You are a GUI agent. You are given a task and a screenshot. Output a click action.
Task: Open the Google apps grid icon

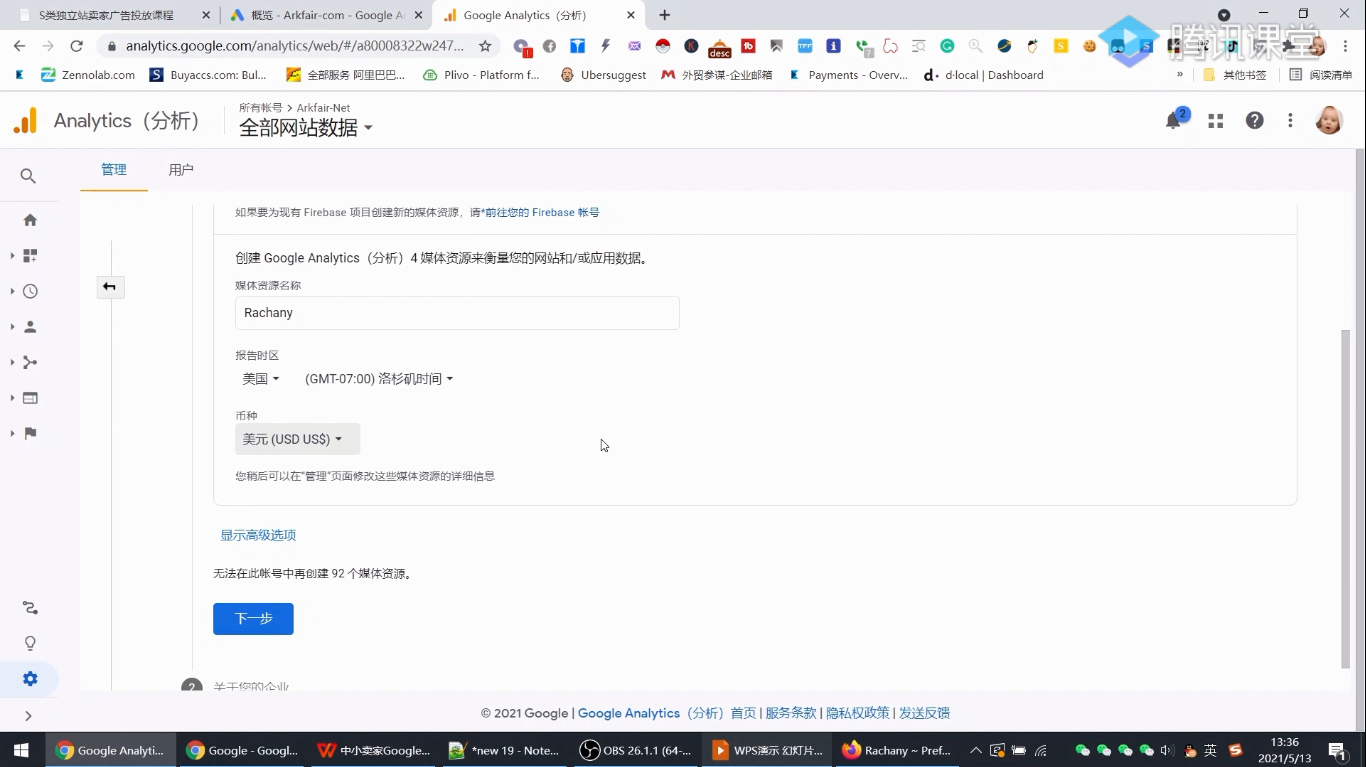pyautogui.click(x=1215, y=120)
